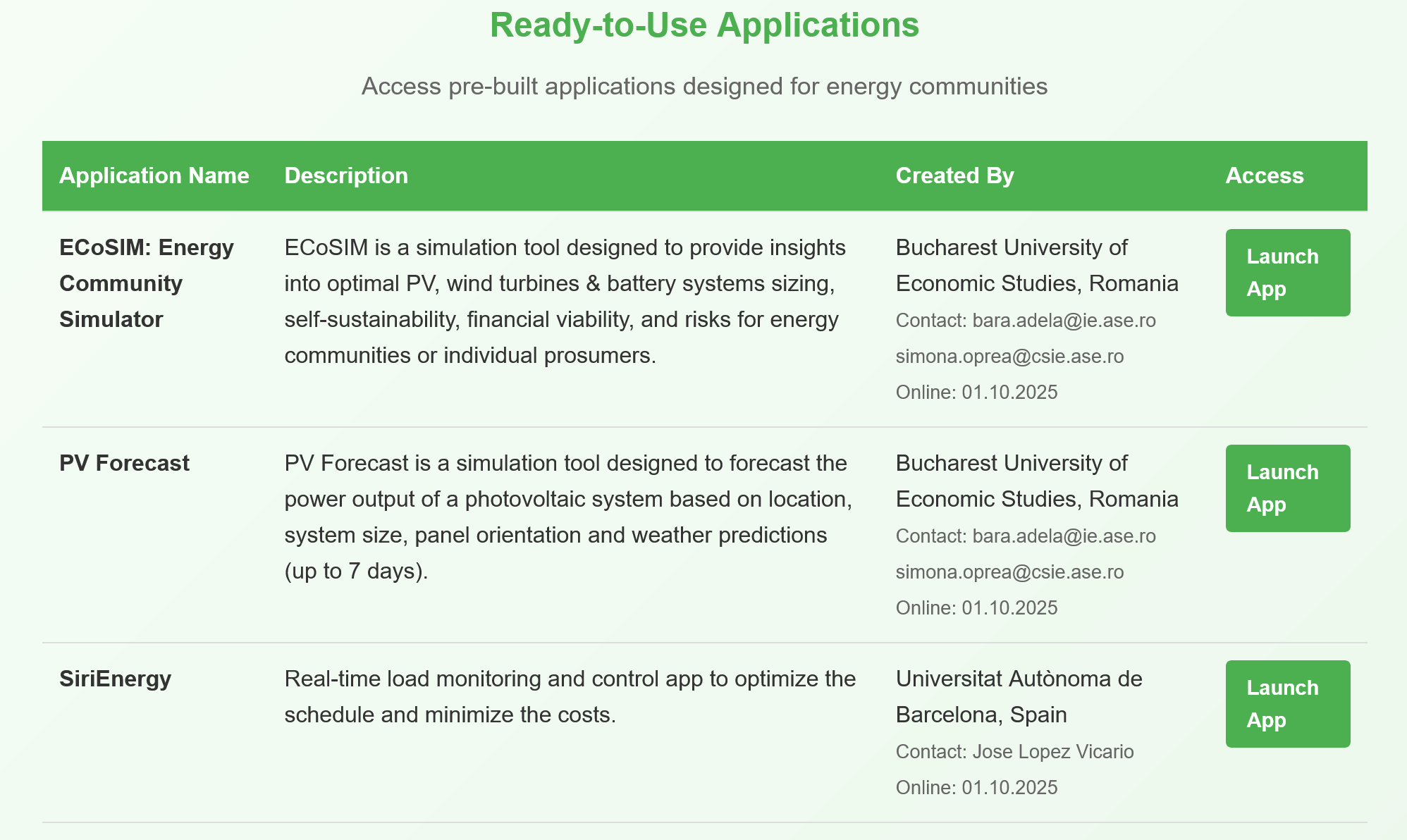Click the Ready-to-Use Applications heading
Viewport: 1407px width, 840px height.
pos(704,25)
